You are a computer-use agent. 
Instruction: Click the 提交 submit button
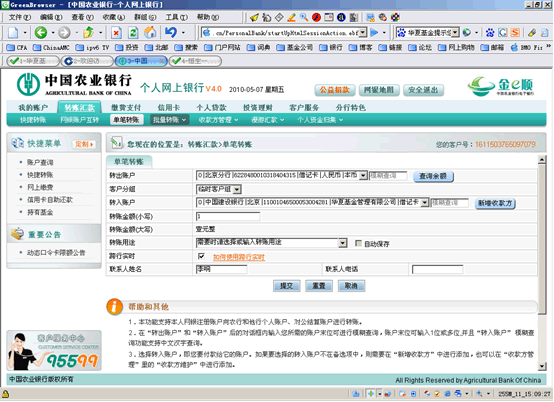click(287, 286)
